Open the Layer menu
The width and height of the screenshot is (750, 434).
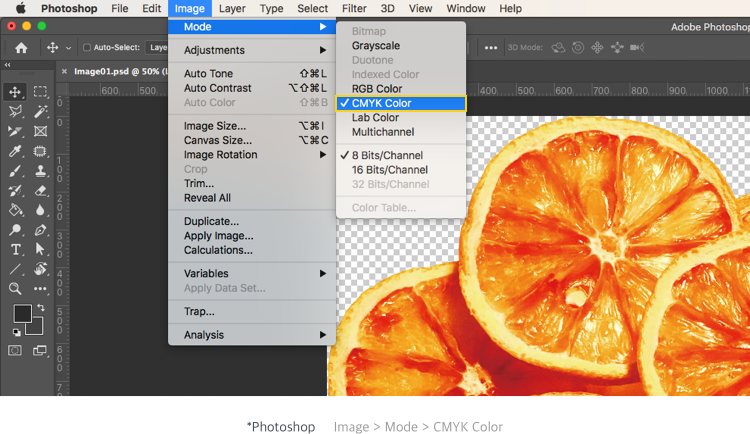click(x=232, y=9)
